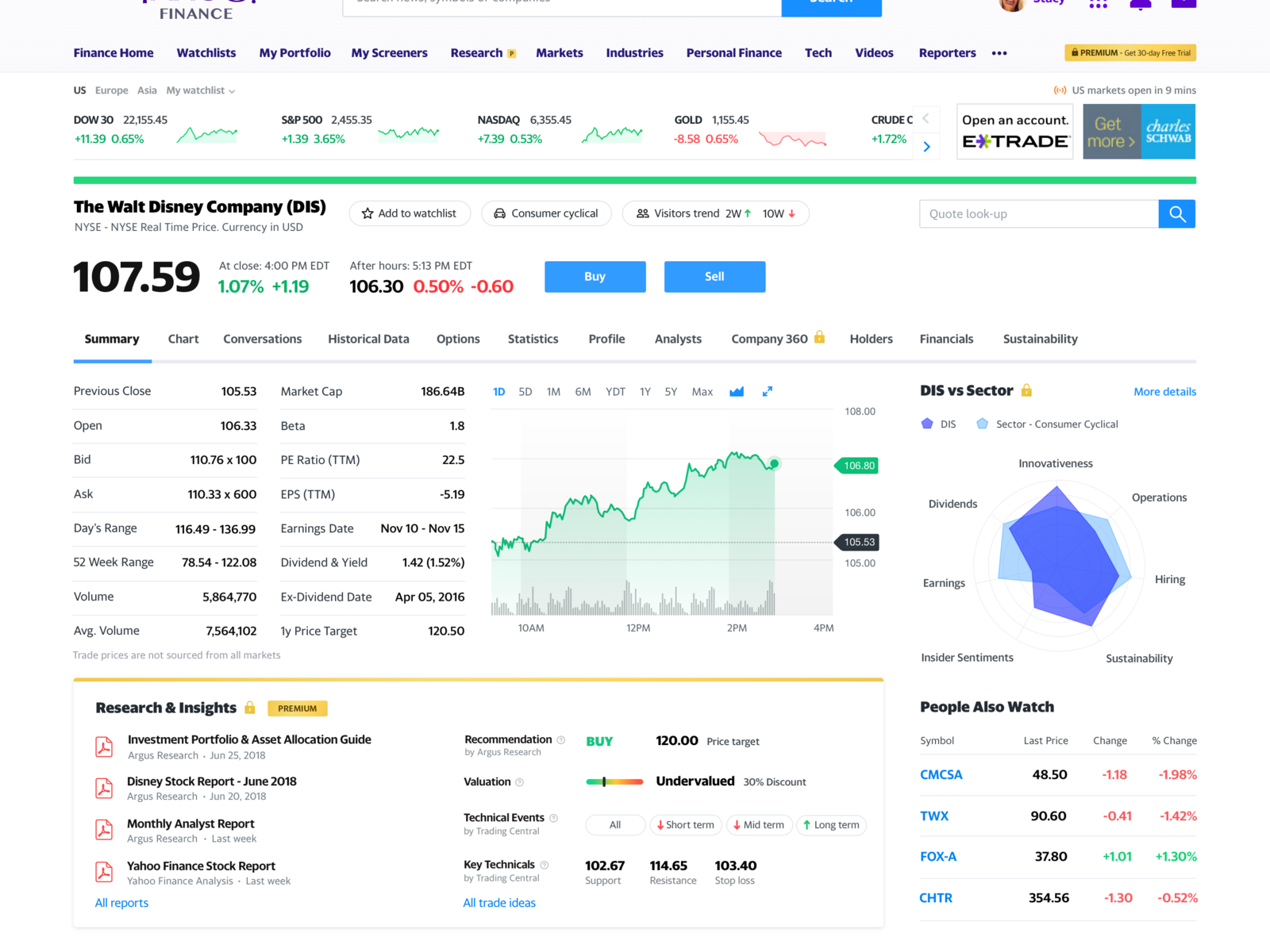The width and height of the screenshot is (1270, 952).
Task: Click the Sell button
Action: click(x=715, y=277)
